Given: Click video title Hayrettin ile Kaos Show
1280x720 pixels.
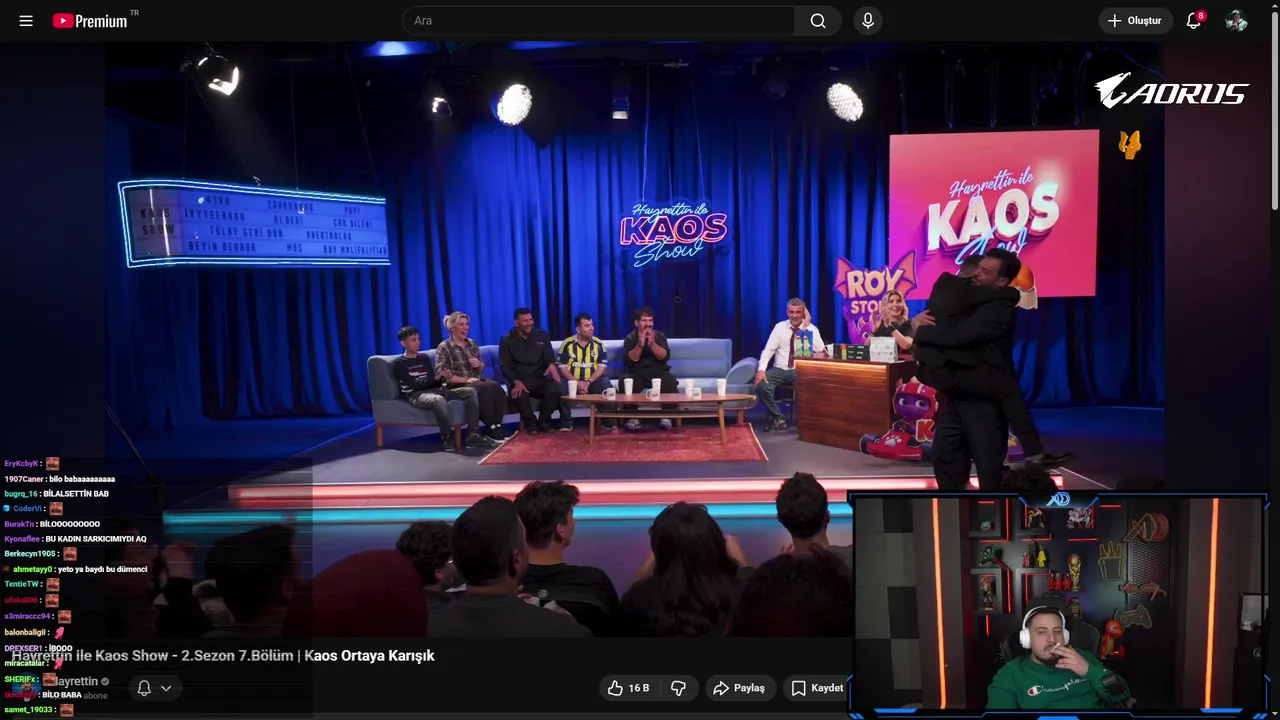Looking at the screenshot, I should [x=223, y=656].
